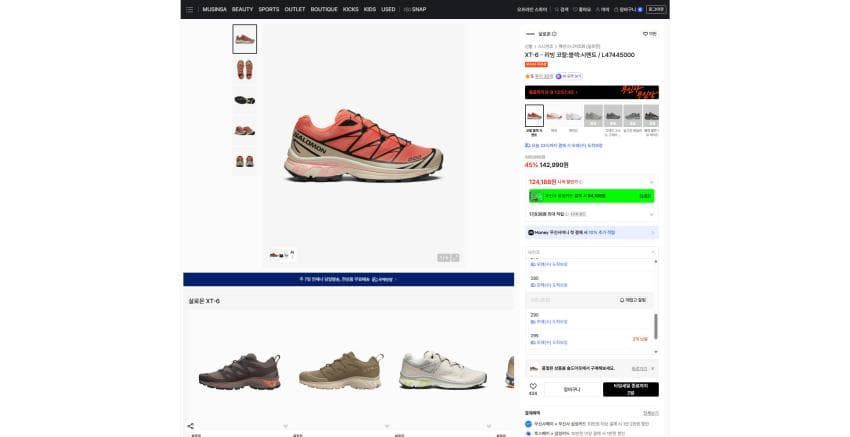
Task: Click the black countdown sale banner
Action: [592, 92]
